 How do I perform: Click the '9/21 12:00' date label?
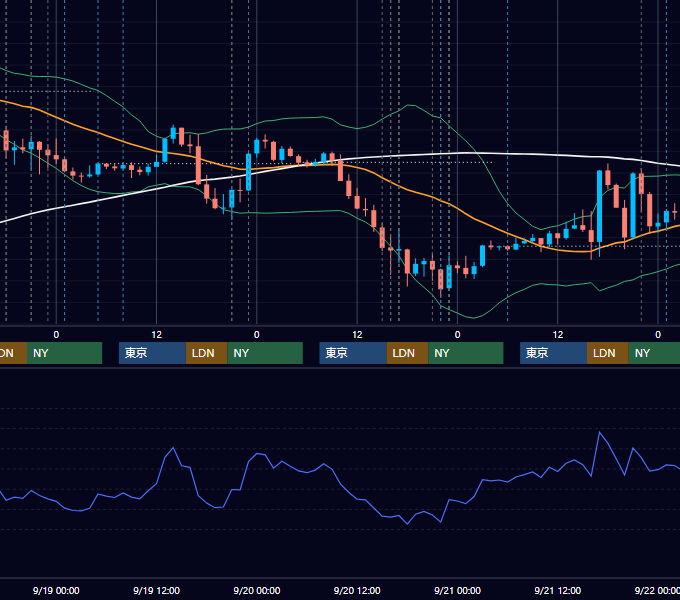558,590
